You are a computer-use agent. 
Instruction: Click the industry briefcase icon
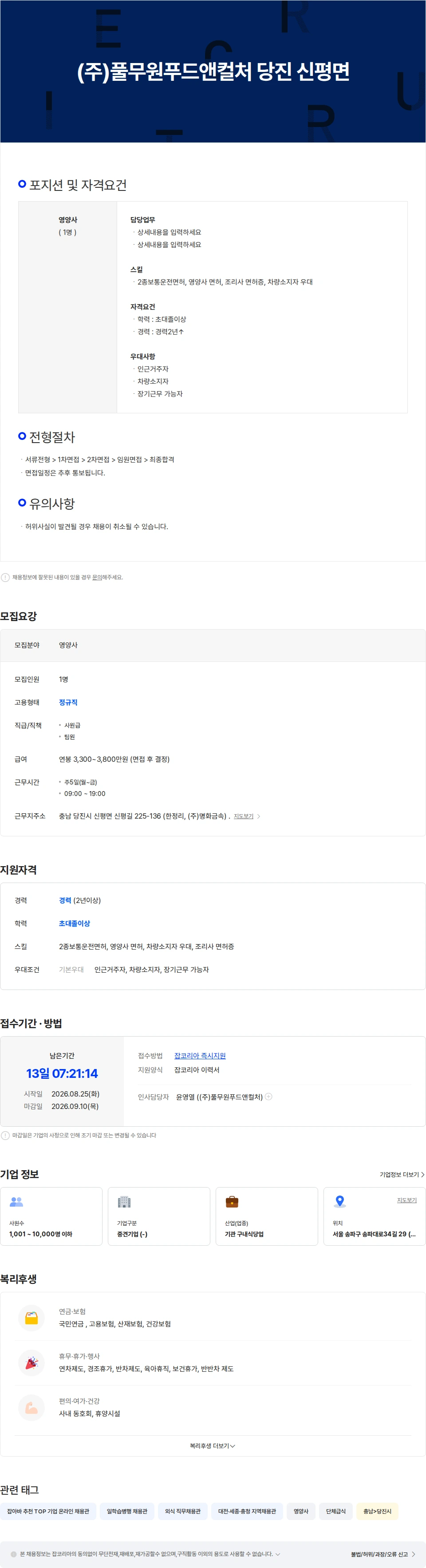click(232, 1202)
